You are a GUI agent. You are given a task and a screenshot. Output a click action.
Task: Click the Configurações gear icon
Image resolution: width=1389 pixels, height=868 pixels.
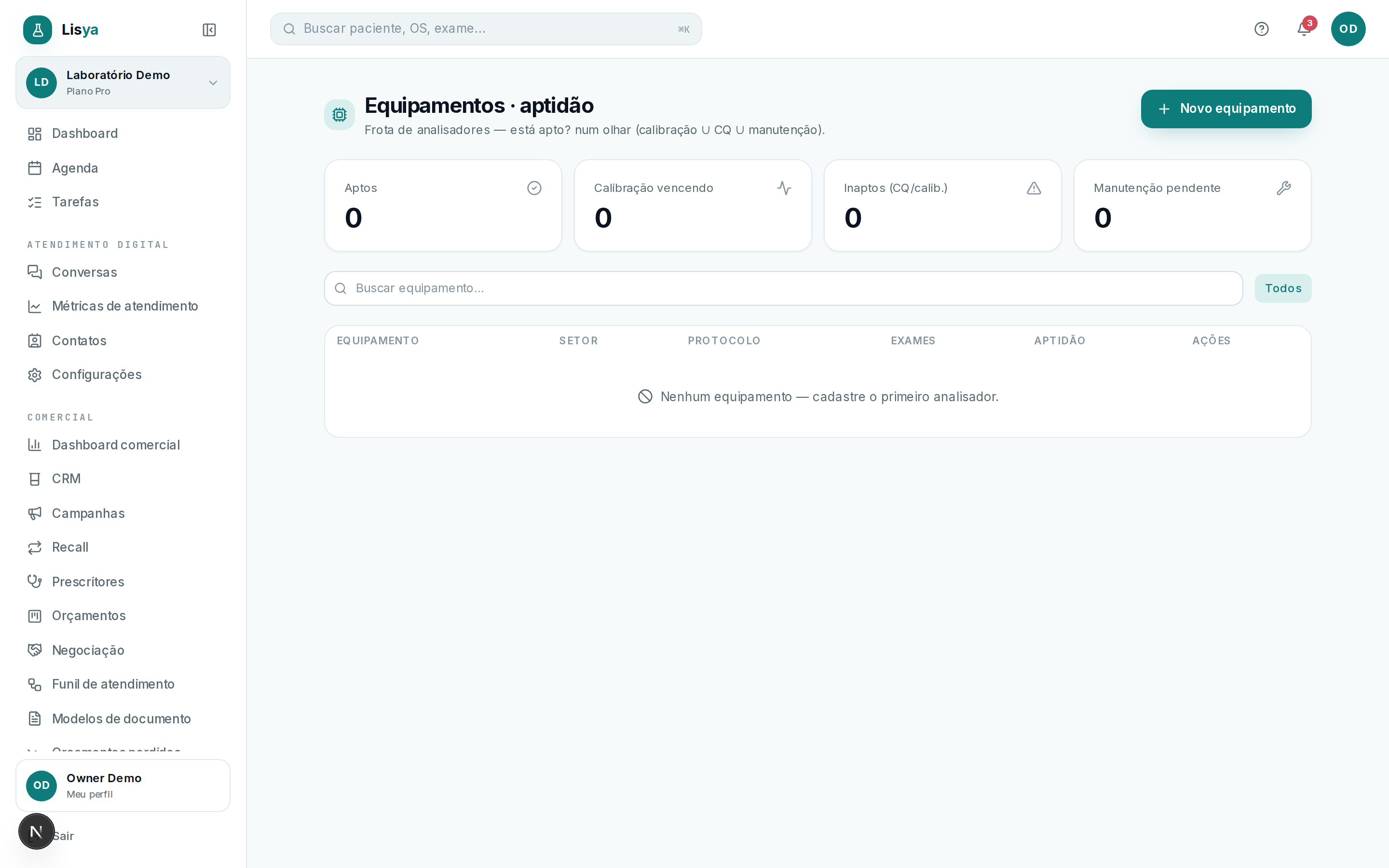[x=35, y=375]
